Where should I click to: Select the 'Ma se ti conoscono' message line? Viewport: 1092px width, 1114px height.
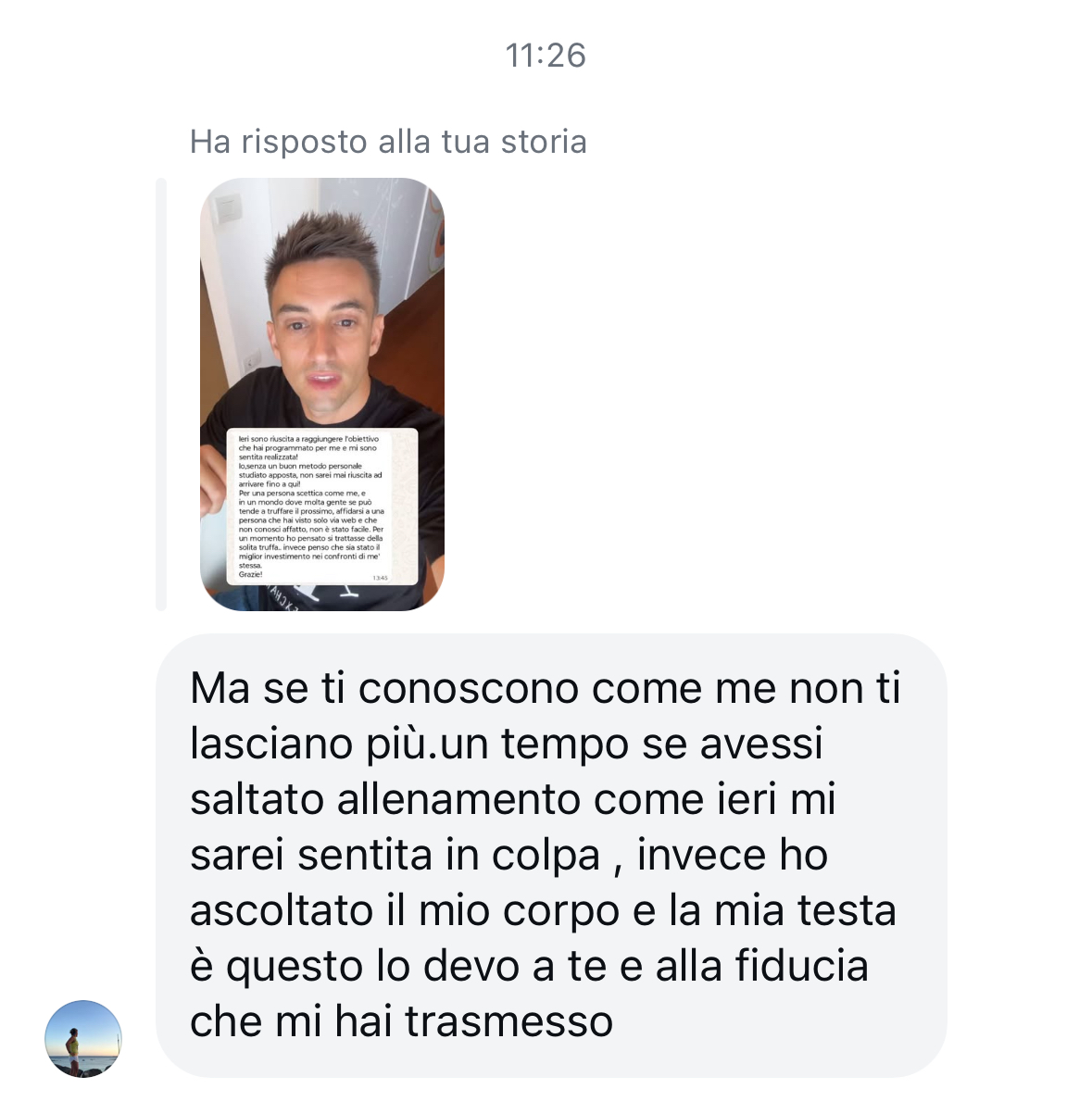545,688
